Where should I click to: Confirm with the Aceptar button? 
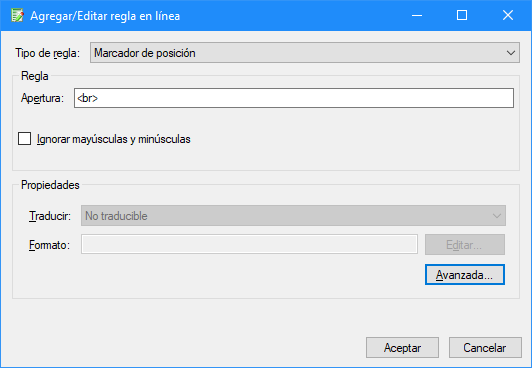point(402,347)
